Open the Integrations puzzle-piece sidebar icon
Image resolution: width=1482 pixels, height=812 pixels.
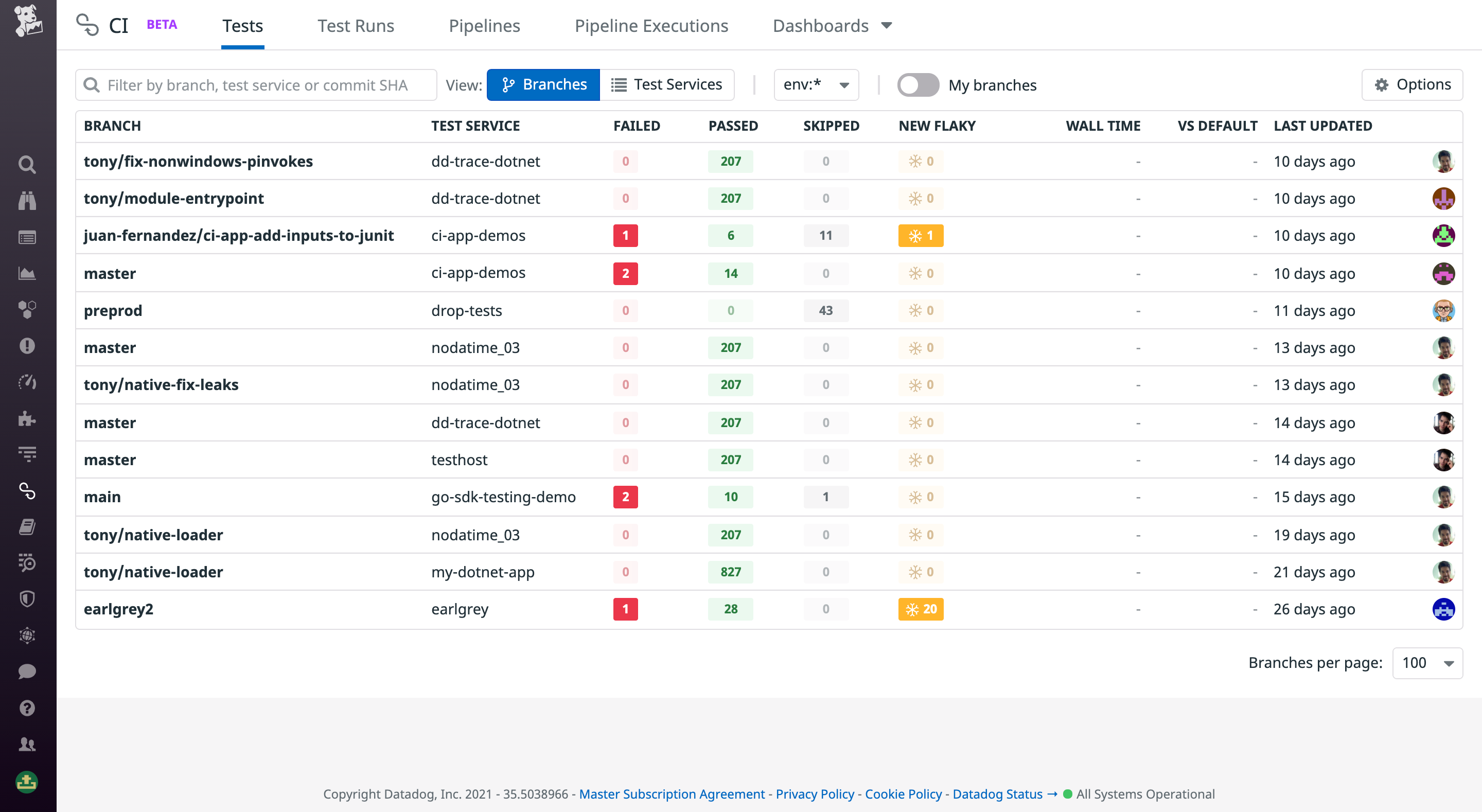point(26,418)
